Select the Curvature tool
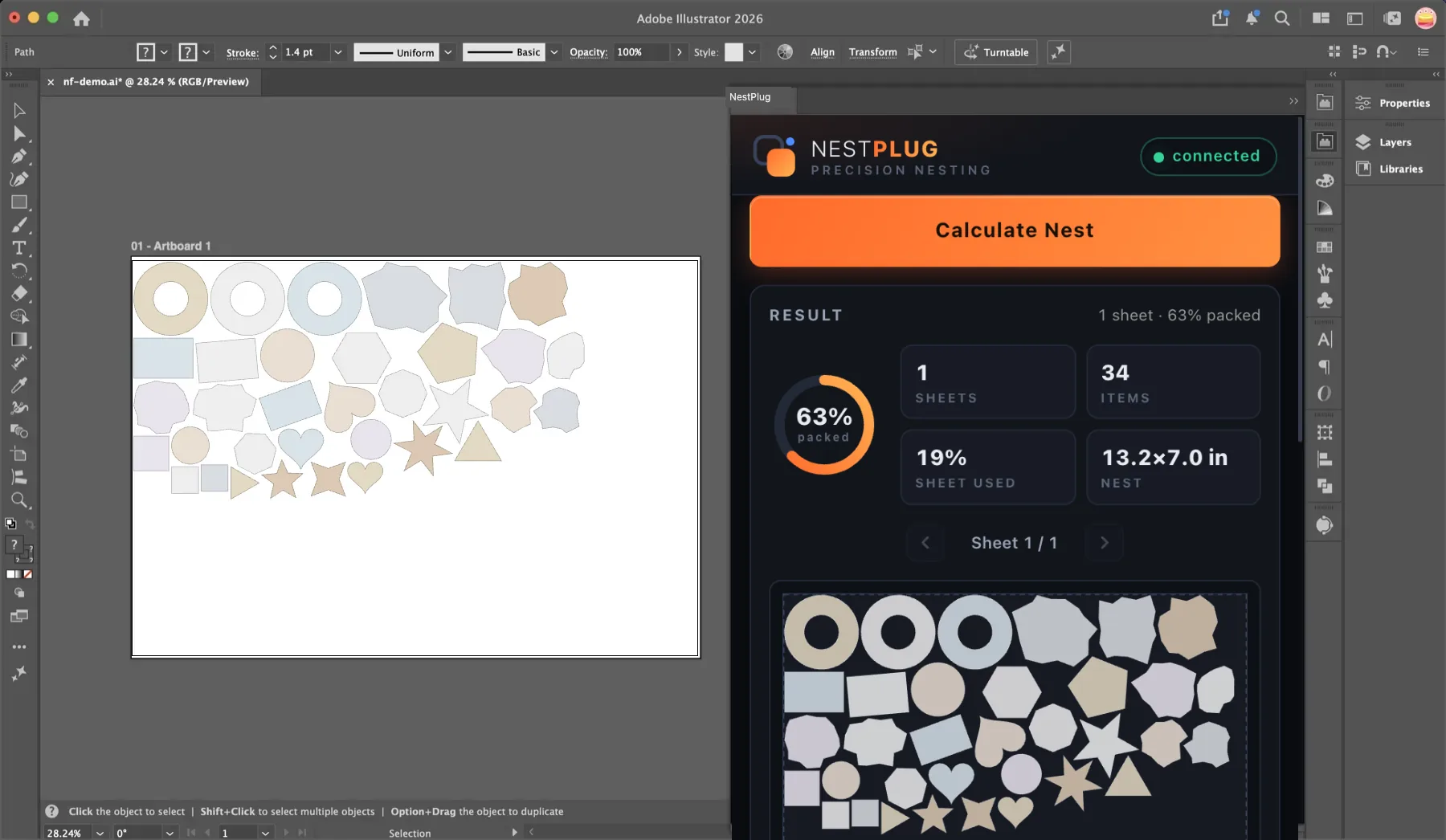This screenshot has height=840, width=1446. pos(19,179)
